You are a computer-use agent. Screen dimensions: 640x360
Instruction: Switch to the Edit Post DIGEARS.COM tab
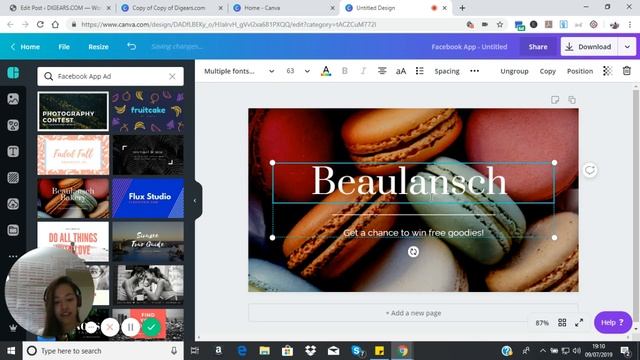point(60,8)
